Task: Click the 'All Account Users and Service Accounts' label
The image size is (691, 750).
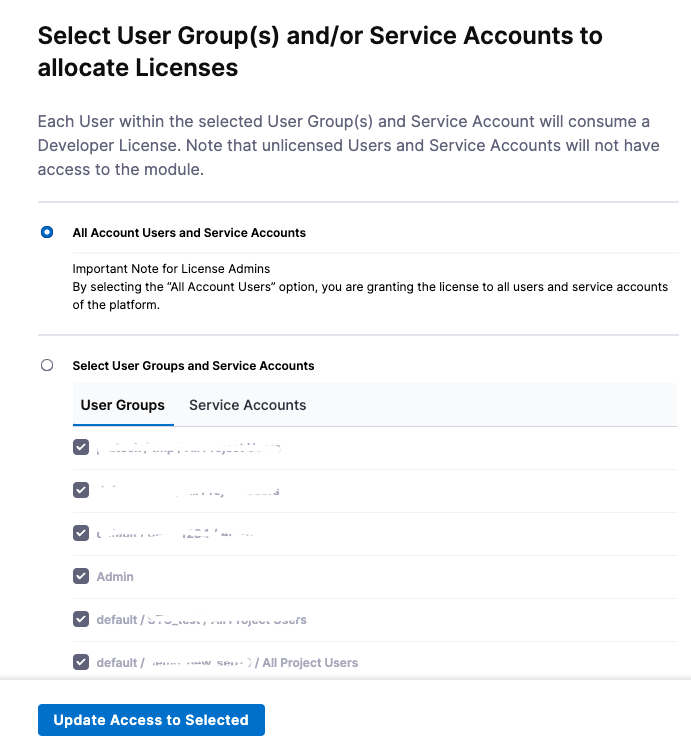Action: (x=189, y=233)
